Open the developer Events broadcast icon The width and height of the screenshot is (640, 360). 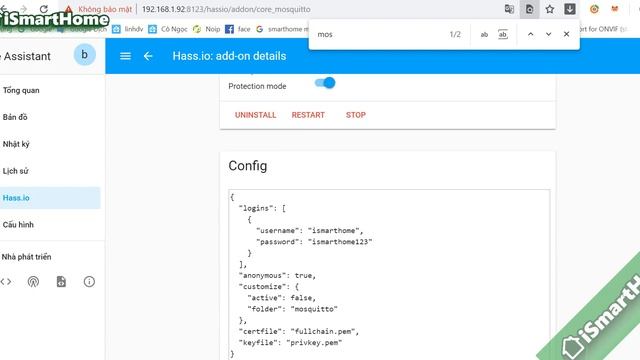pyautogui.click(x=33, y=282)
